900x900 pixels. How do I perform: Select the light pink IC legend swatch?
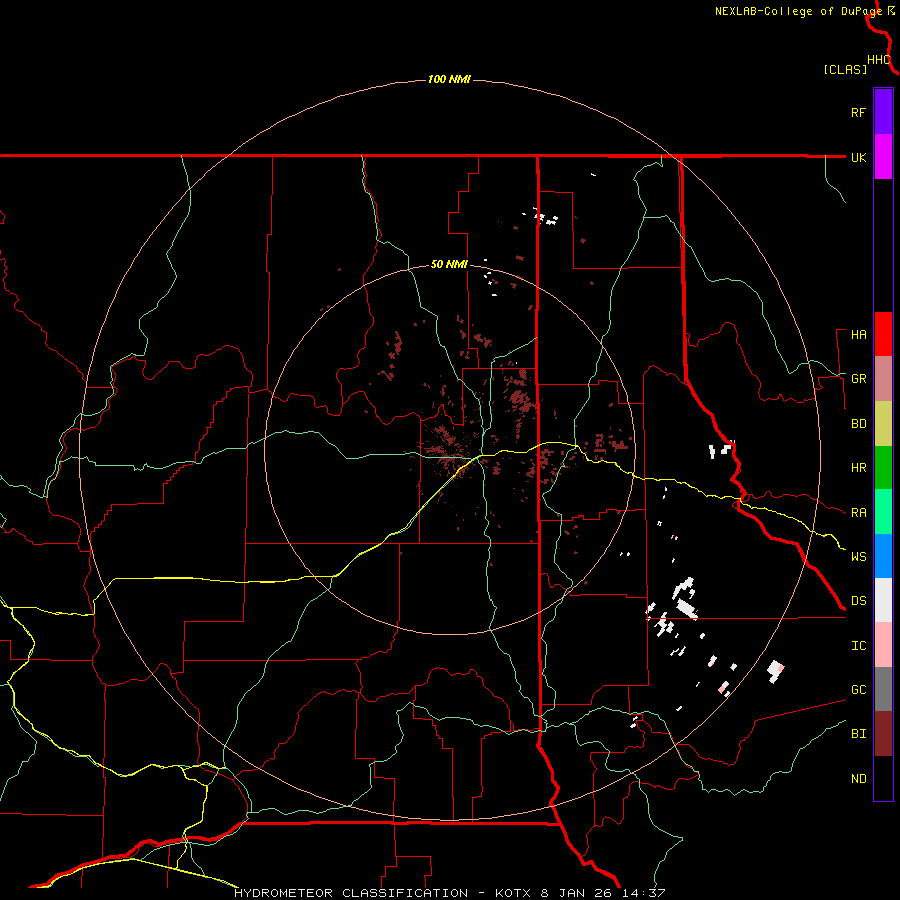pyautogui.click(x=883, y=645)
